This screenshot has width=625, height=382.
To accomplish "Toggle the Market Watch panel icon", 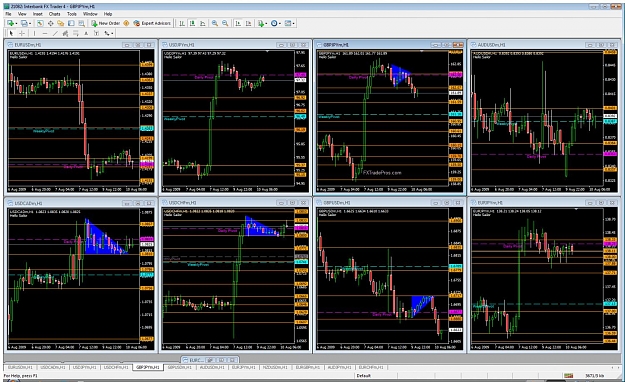I will tap(40, 23).
